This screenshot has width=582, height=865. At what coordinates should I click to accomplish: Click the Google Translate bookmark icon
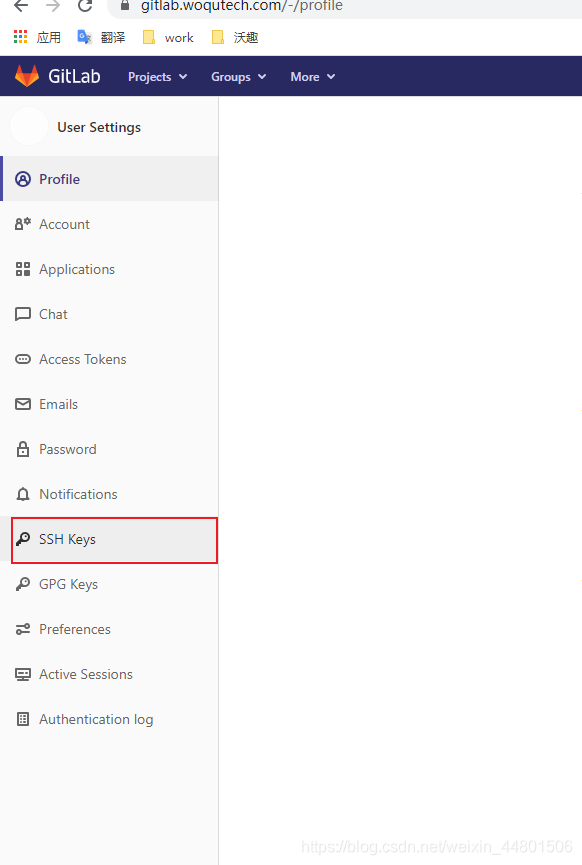[x=84, y=37]
